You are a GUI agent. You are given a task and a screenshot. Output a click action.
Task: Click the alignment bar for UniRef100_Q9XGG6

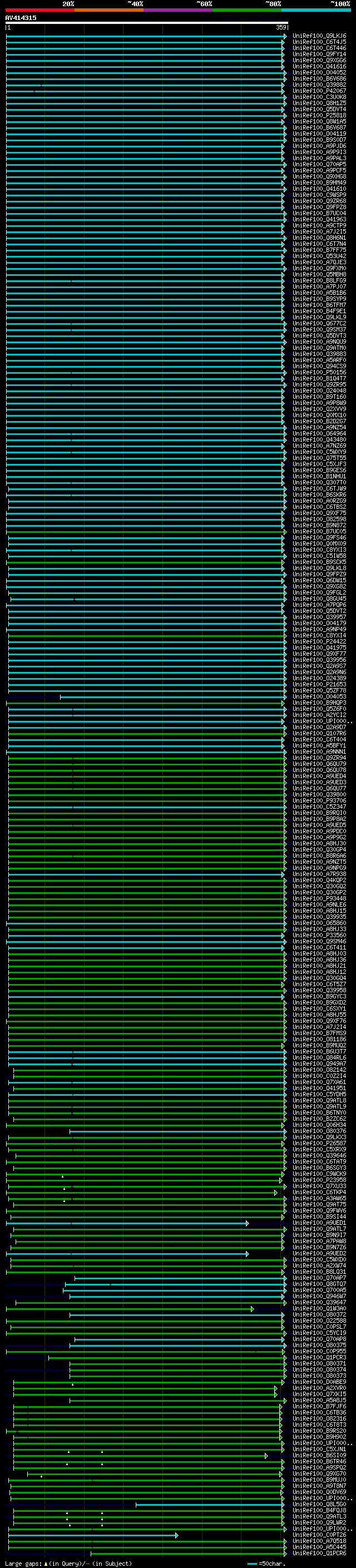click(x=145, y=60)
